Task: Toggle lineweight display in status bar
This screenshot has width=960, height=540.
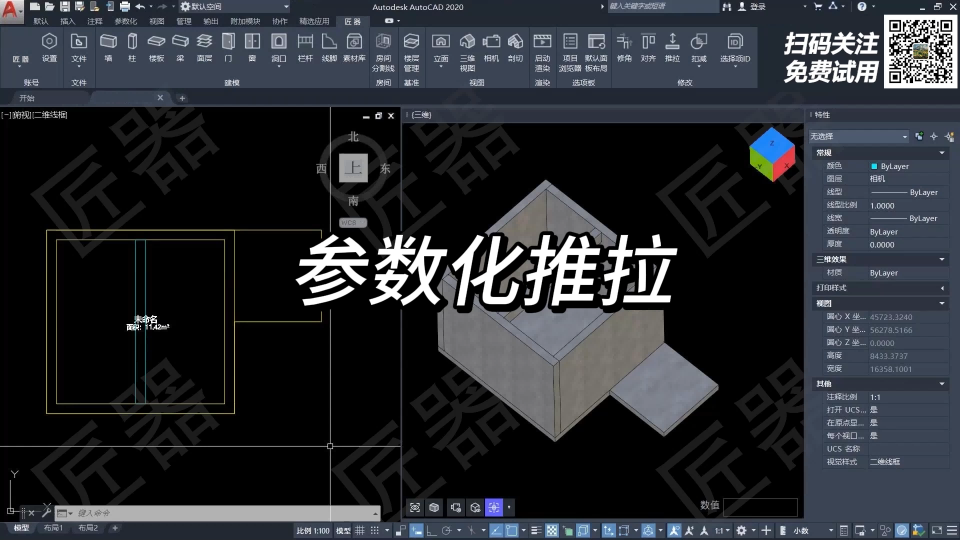Action: point(536,530)
